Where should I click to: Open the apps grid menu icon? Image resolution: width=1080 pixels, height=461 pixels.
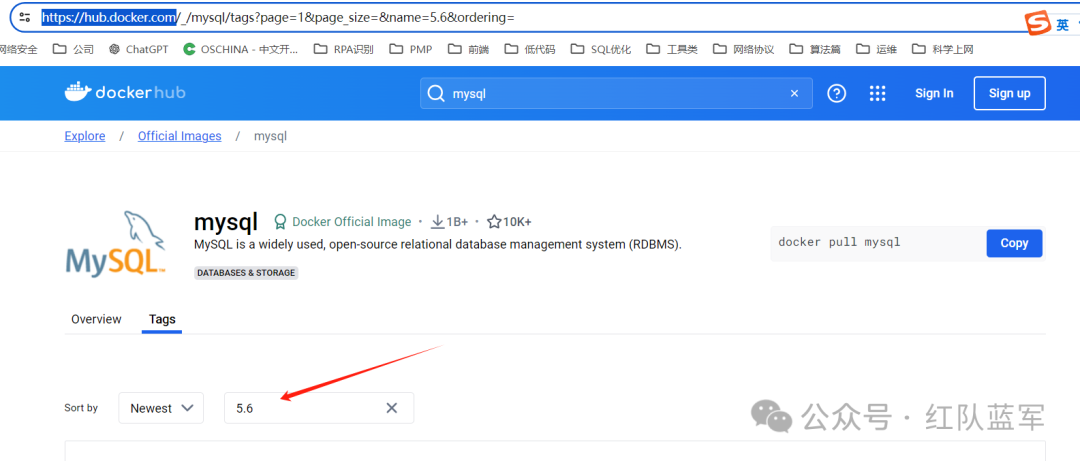877,94
